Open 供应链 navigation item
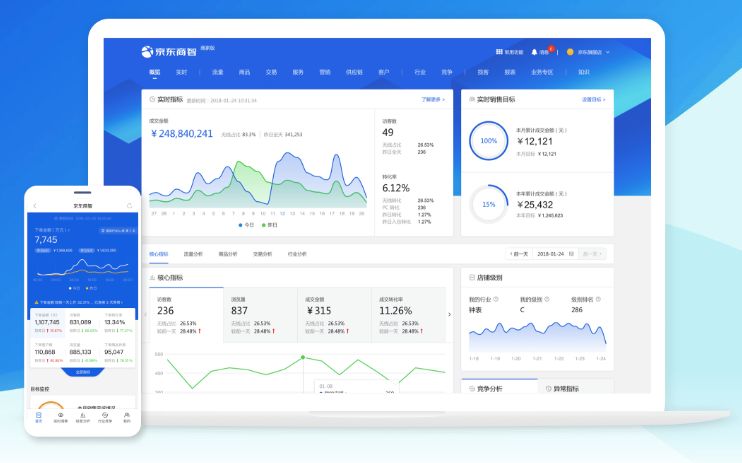Screen dimensions: 742x463 tap(354, 72)
